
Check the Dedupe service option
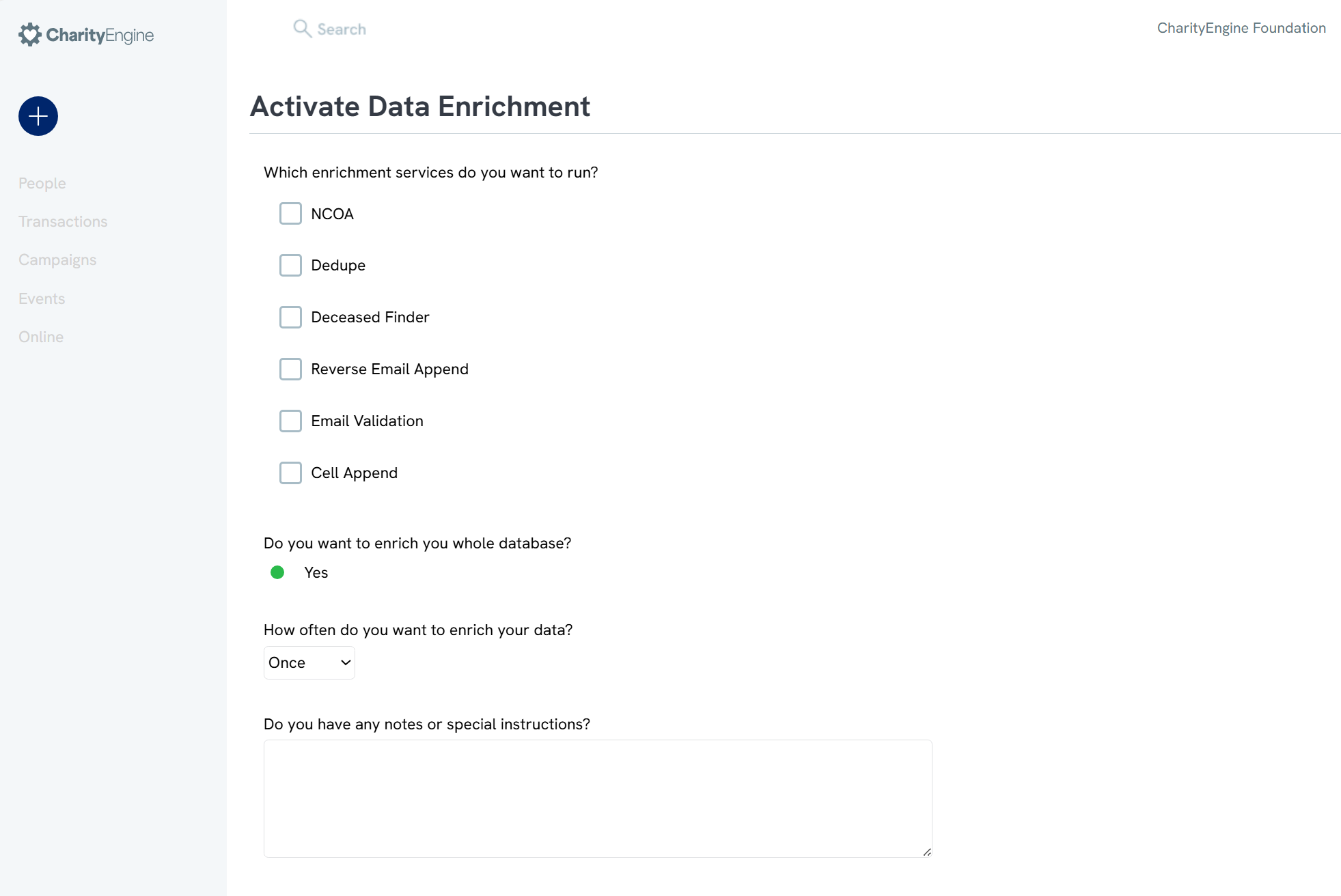pos(290,266)
